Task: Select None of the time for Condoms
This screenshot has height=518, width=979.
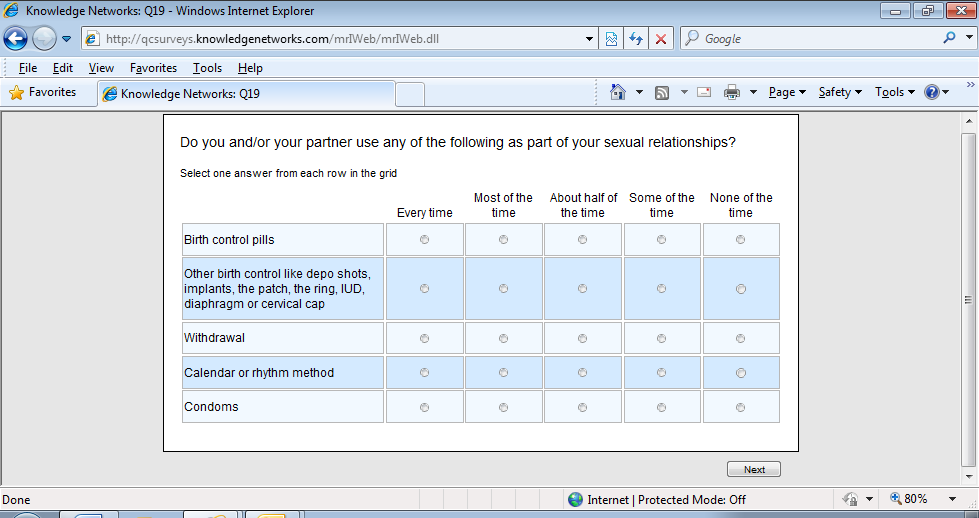Action: click(x=740, y=408)
